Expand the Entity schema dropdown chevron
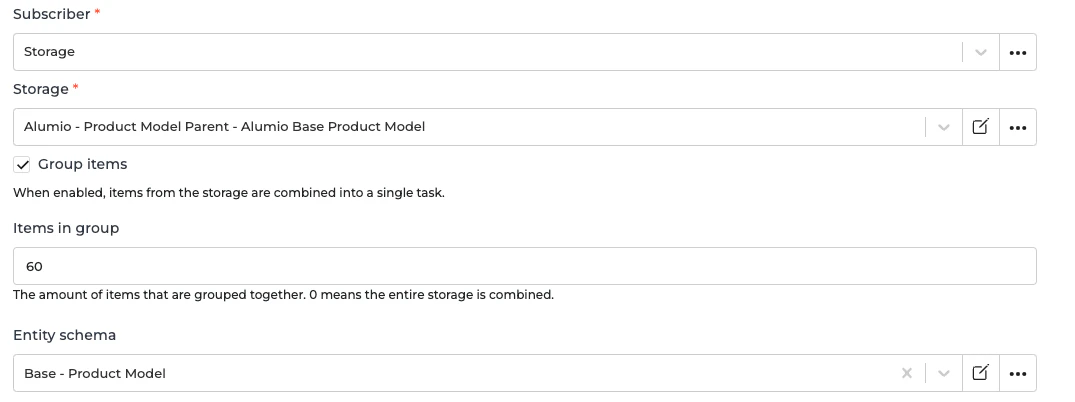The image size is (1075, 402). (x=943, y=373)
